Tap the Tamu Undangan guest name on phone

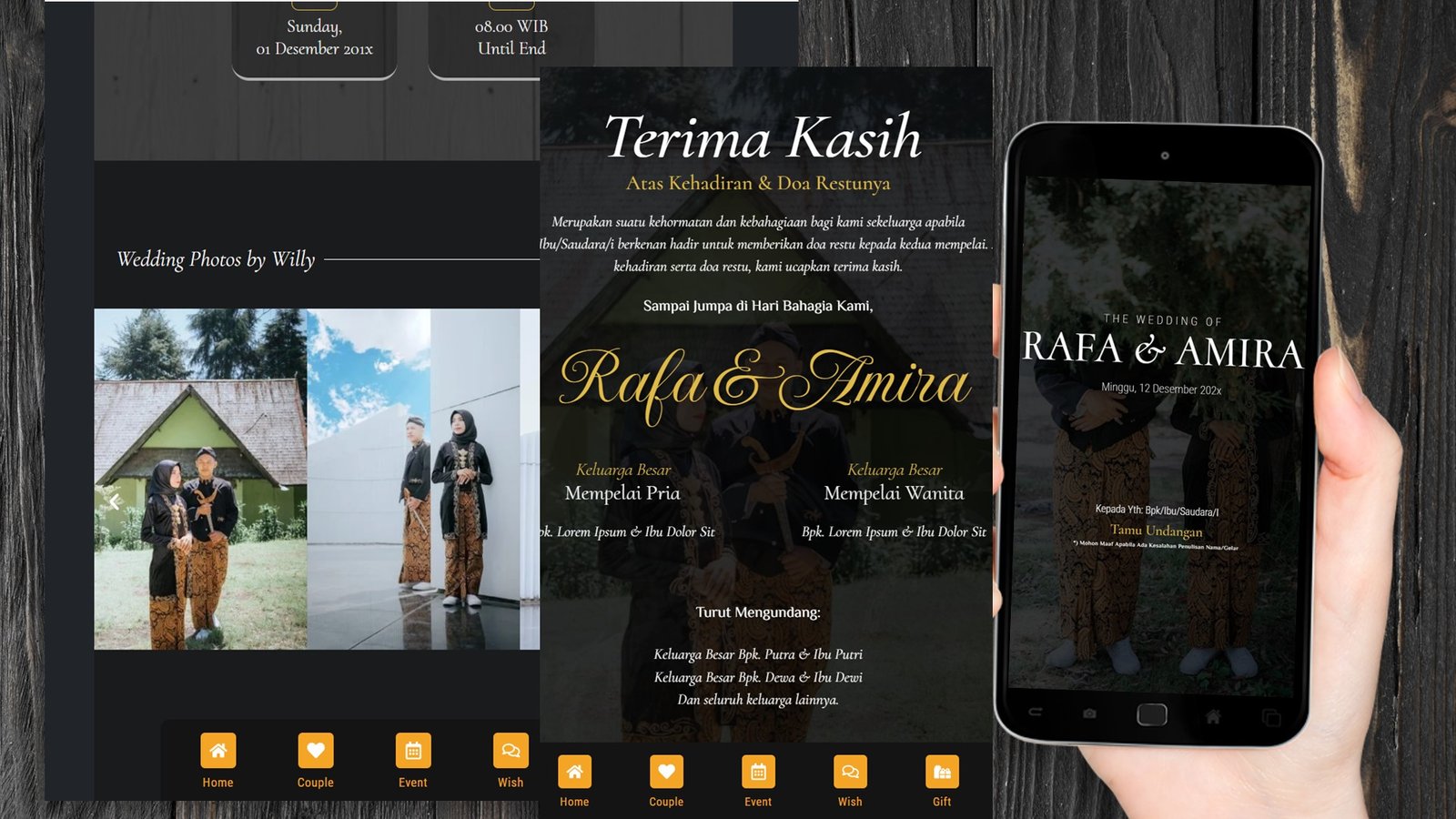[x=1156, y=531]
